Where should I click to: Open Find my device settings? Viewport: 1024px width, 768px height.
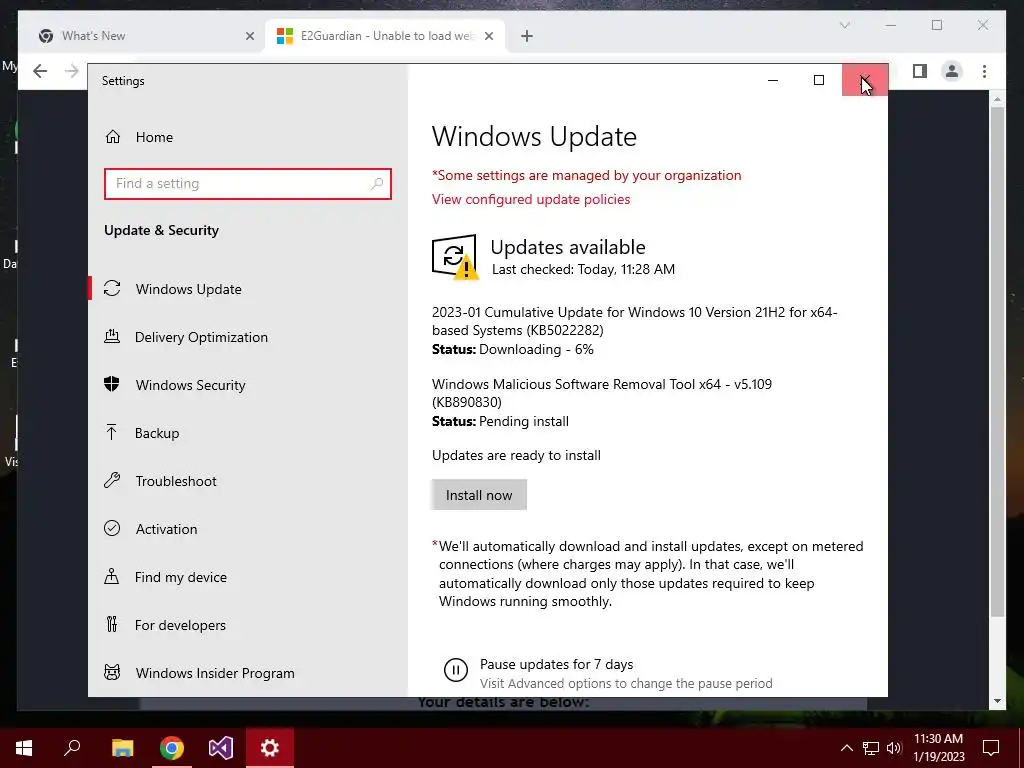tap(180, 577)
